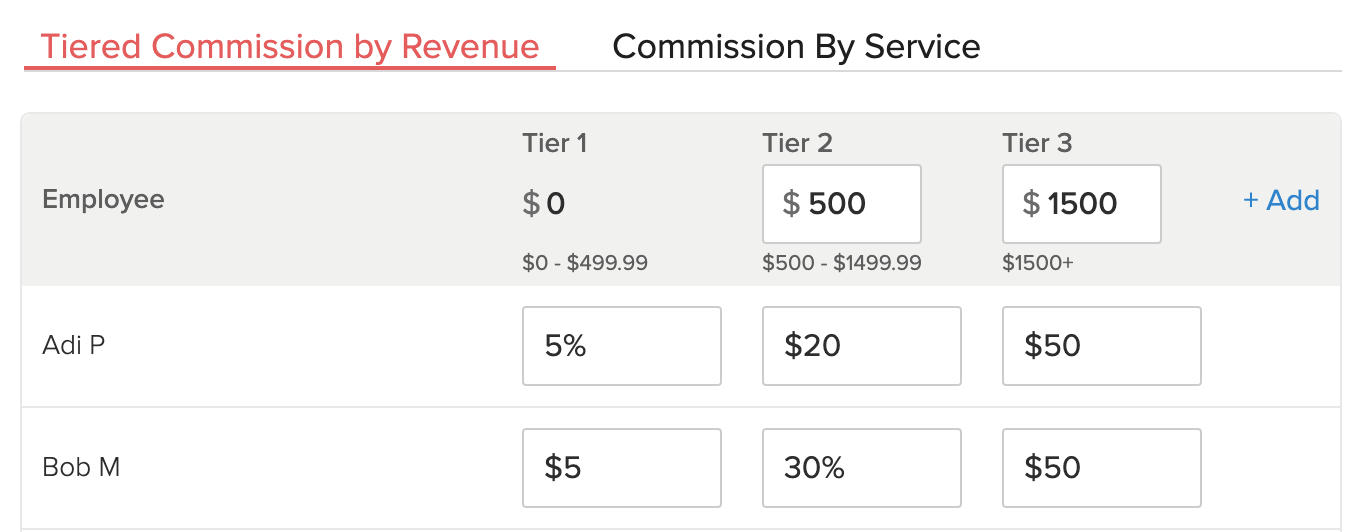
Task: Select Adi P's Tier 3 commission field
Action: pyautogui.click(x=1101, y=346)
